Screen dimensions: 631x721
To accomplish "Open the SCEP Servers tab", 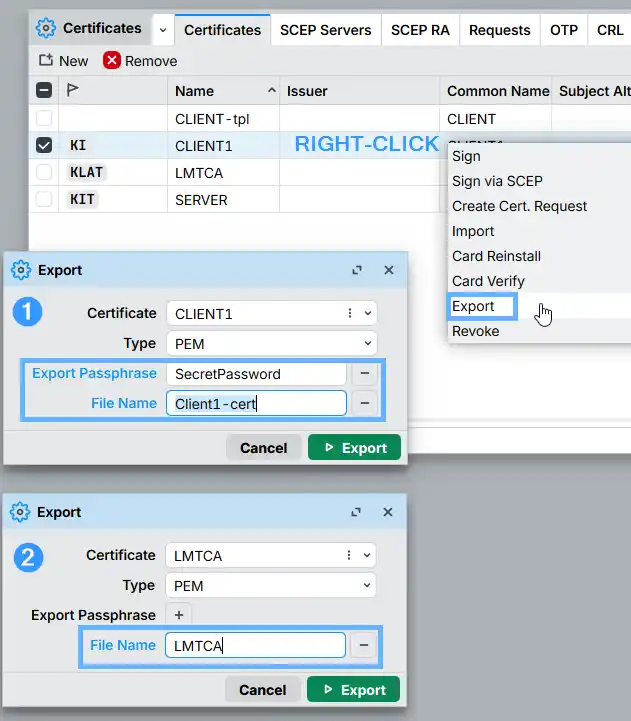I will tap(326, 30).
